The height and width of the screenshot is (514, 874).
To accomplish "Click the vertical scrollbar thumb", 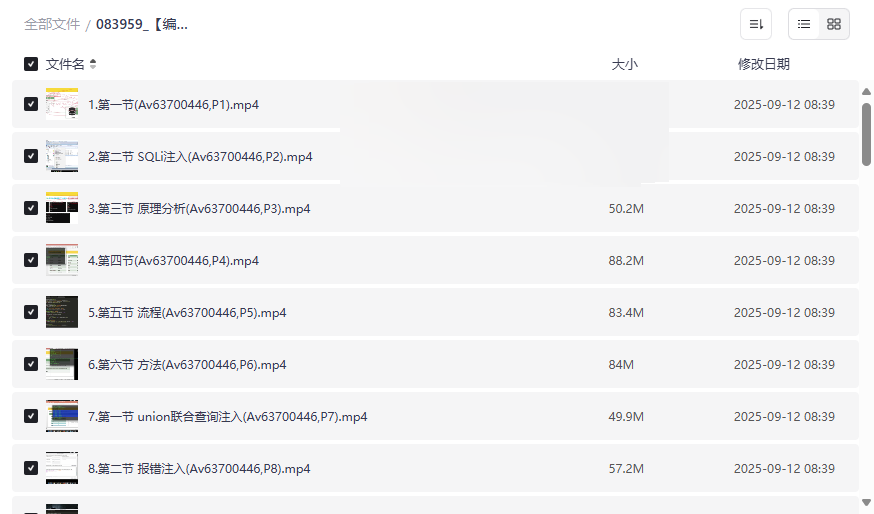I will tap(866, 134).
